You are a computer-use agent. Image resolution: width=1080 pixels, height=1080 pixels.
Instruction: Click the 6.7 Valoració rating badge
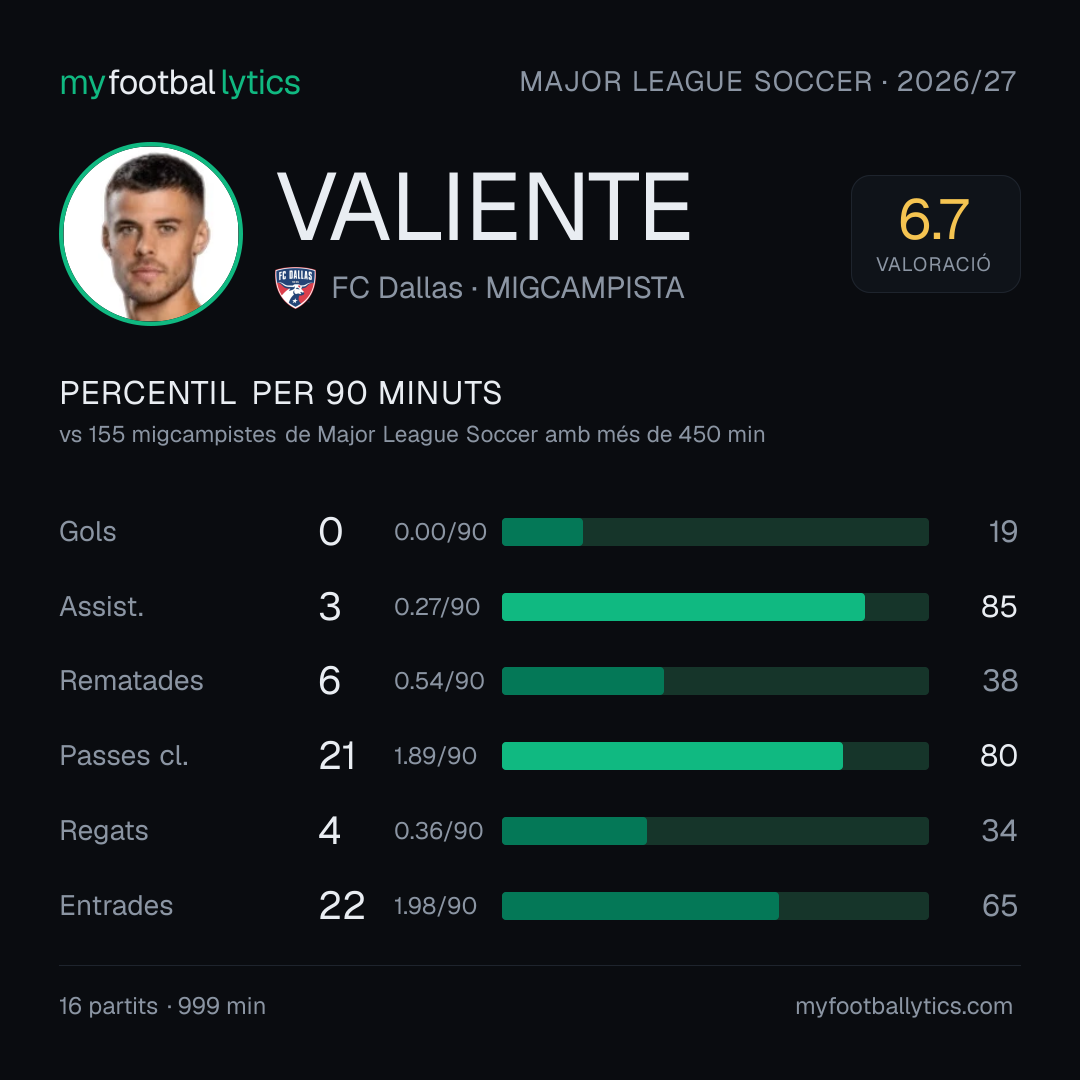[935, 233]
